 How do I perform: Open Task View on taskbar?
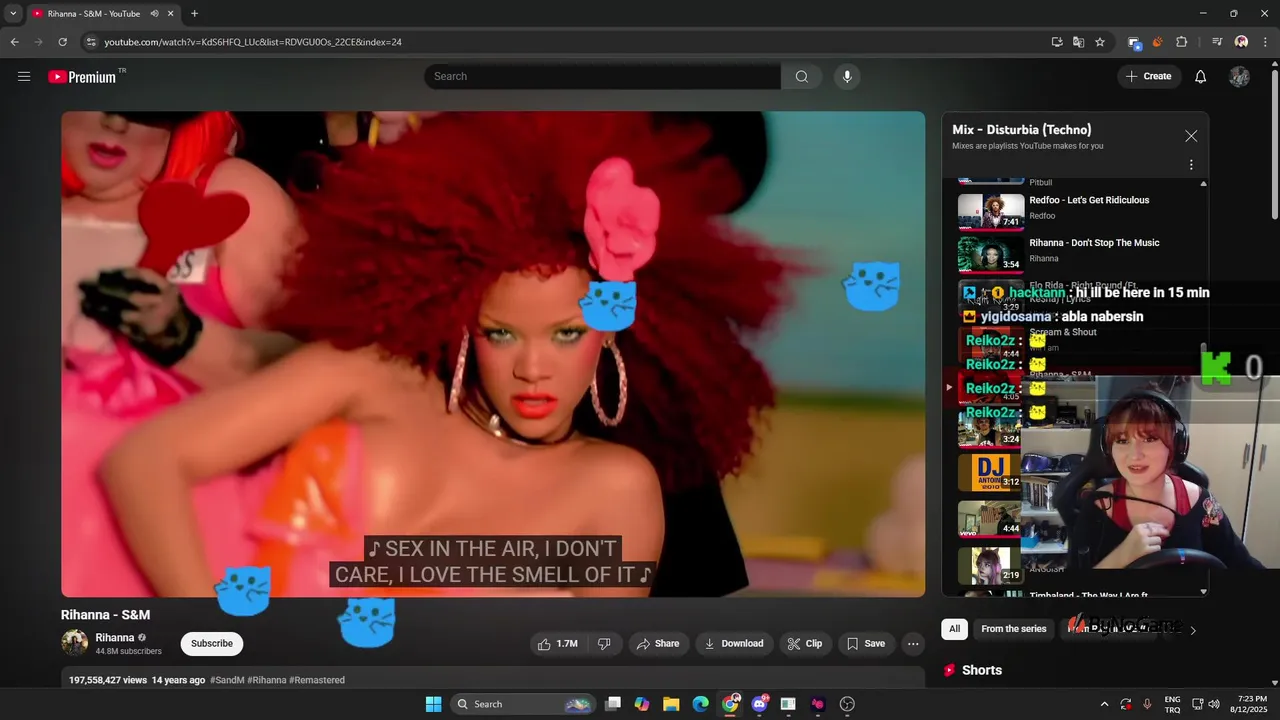(x=613, y=704)
